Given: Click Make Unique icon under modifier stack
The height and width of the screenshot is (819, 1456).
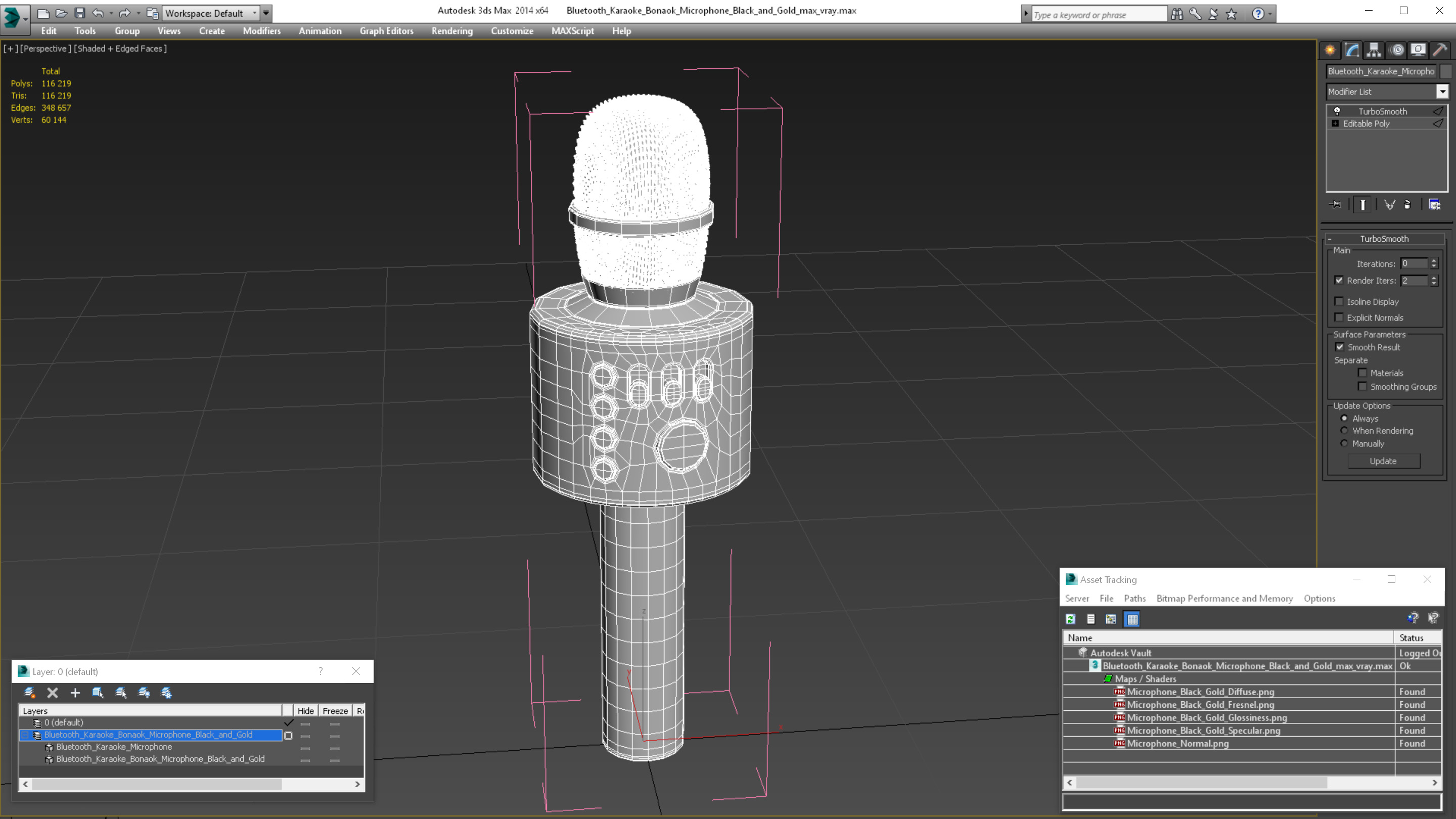Looking at the screenshot, I should (x=1389, y=205).
